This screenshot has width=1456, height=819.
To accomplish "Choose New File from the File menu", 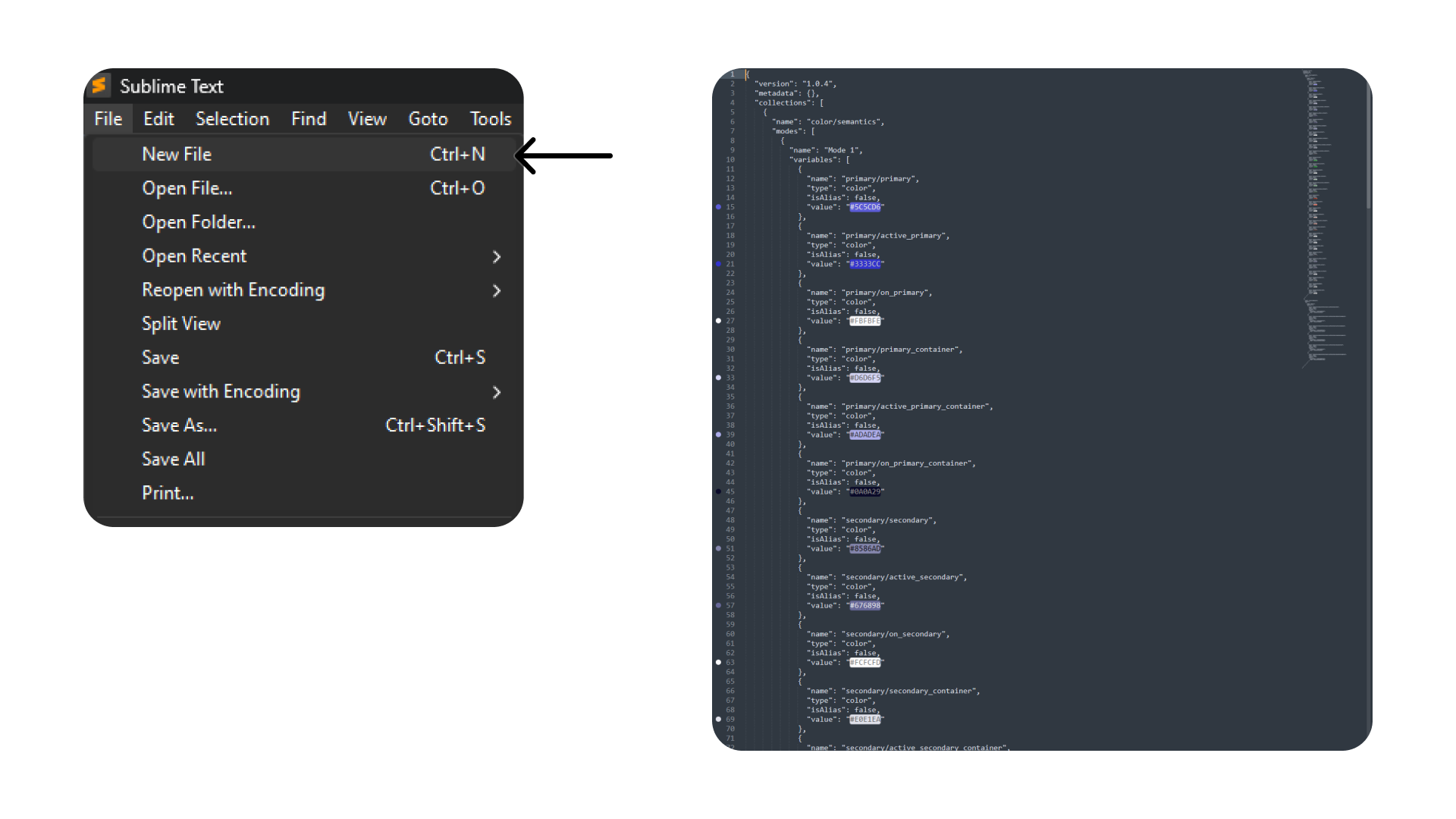I will click(x=177, y=155).
